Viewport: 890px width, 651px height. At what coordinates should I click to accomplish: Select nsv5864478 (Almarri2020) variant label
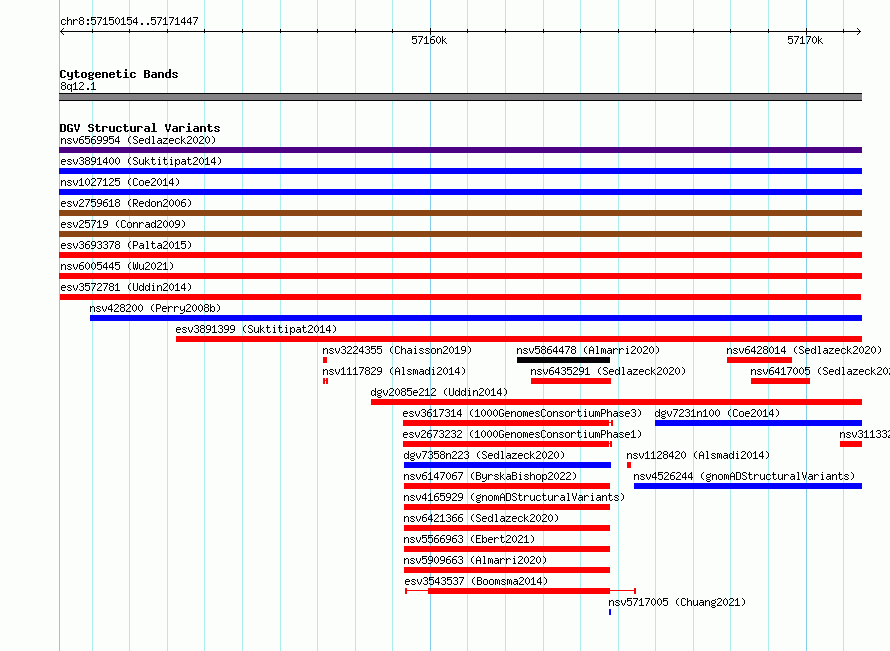[x=588, y=350]
